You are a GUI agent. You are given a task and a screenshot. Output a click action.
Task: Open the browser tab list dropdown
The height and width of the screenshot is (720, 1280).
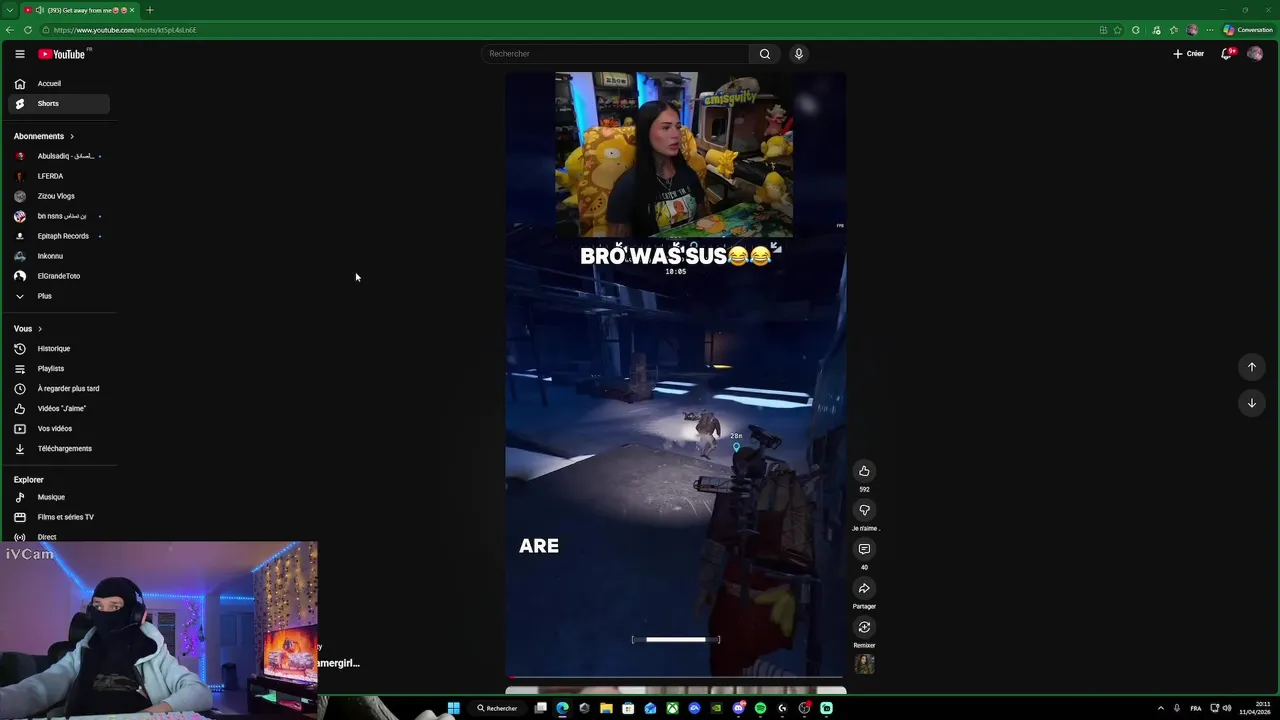click(x=10, y=10)
